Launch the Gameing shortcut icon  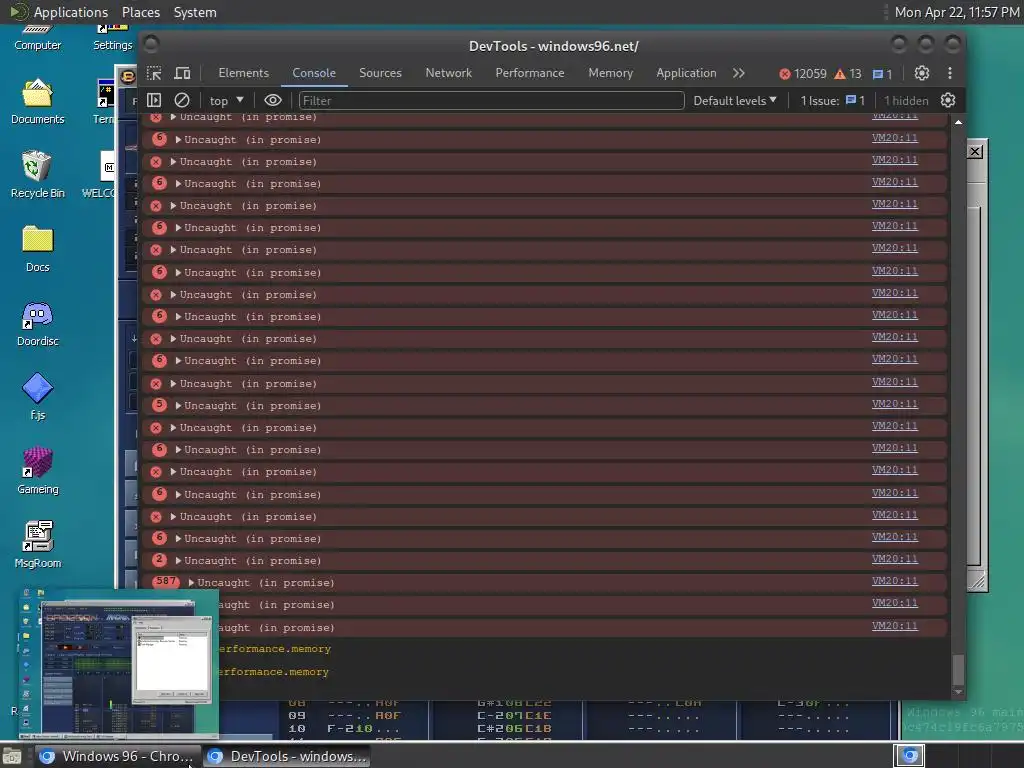tap(37, 472)
